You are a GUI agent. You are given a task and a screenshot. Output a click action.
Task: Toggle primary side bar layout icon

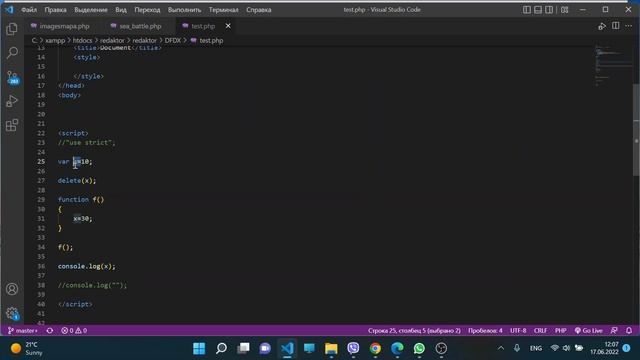pos(527,9)
